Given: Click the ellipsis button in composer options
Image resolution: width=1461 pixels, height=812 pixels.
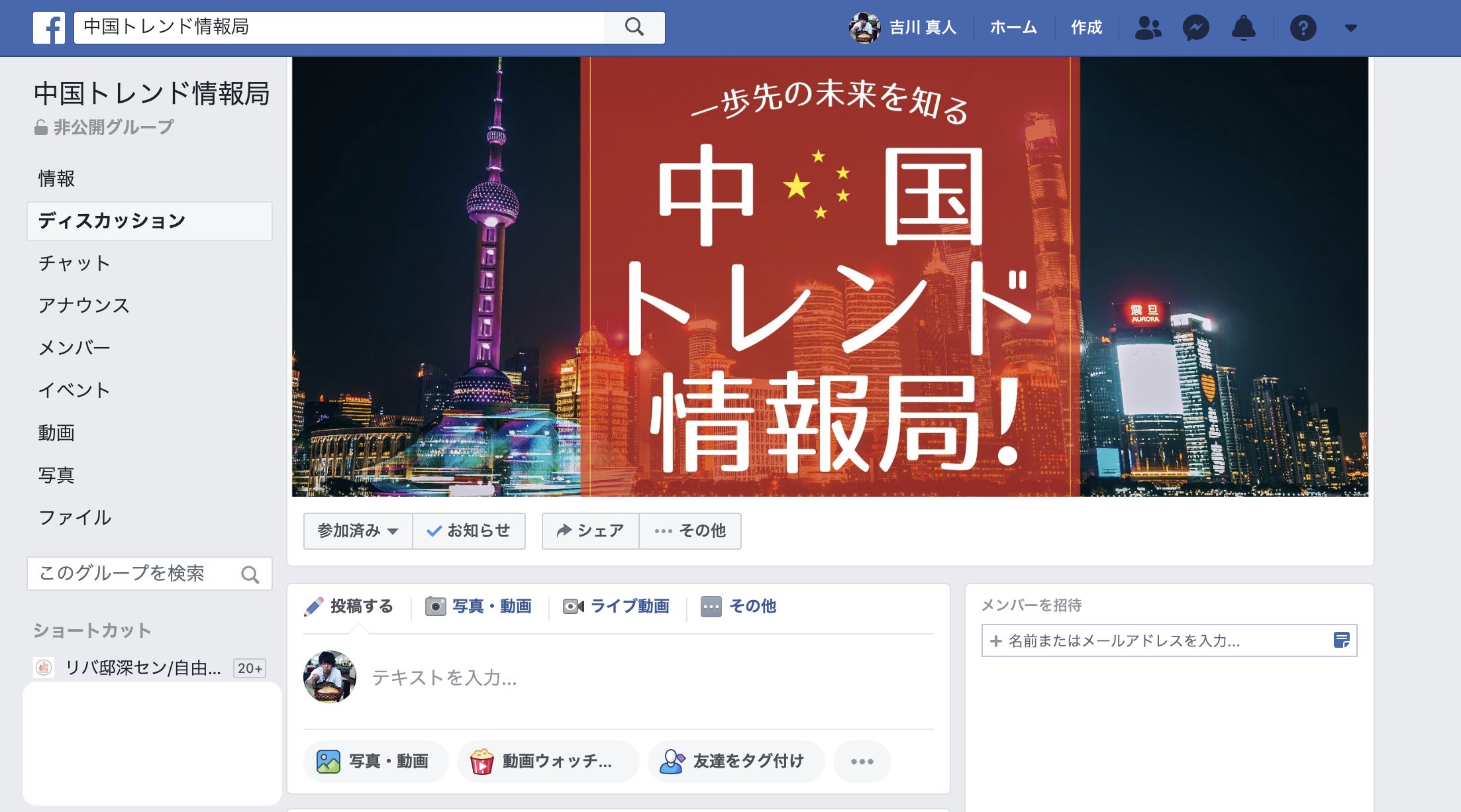Looking at the screenshot, I should coord(862,761).
